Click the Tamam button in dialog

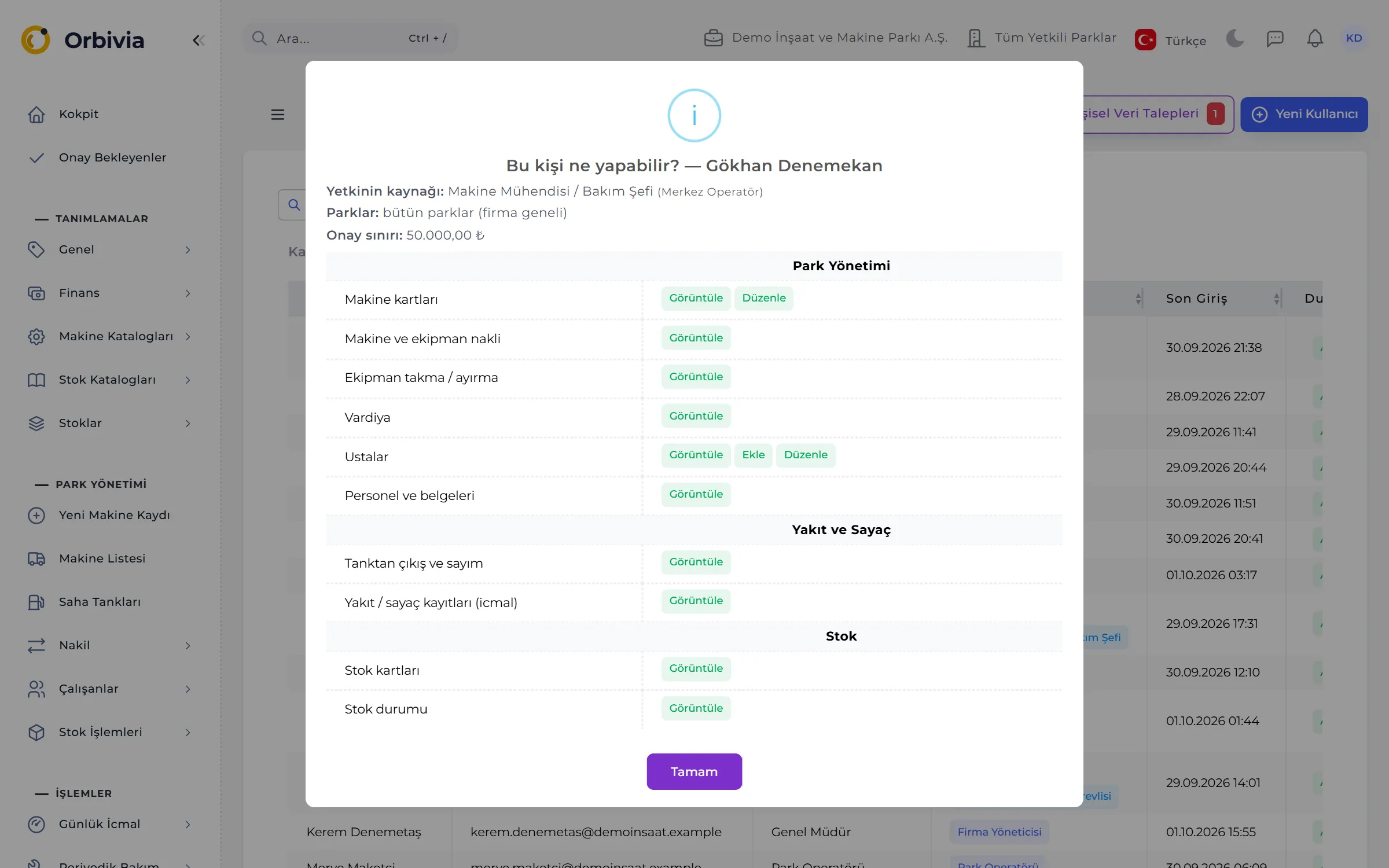(x=694, y=771)
